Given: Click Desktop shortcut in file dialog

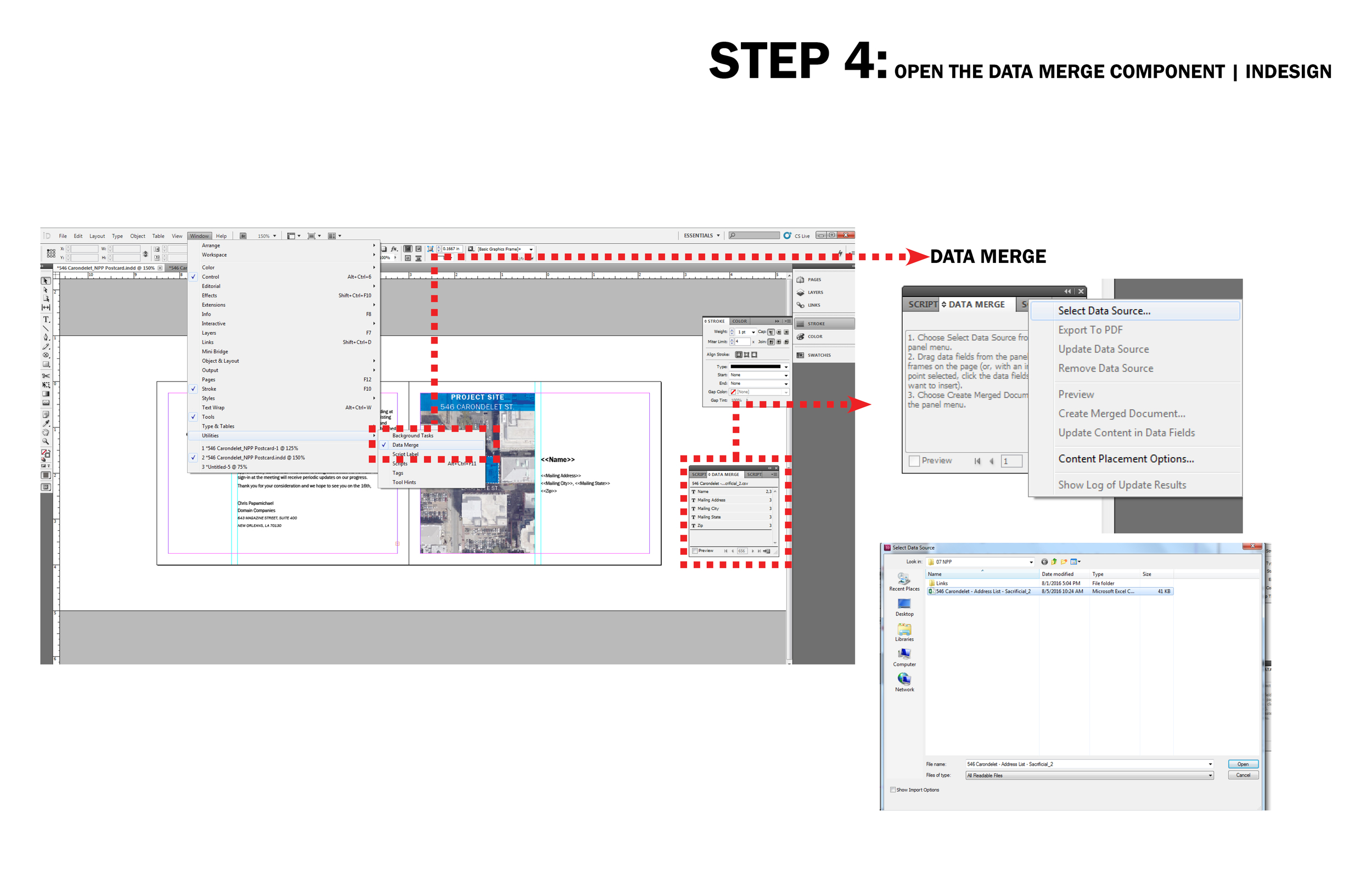Looking at the screenshot, I should point(904,607).
